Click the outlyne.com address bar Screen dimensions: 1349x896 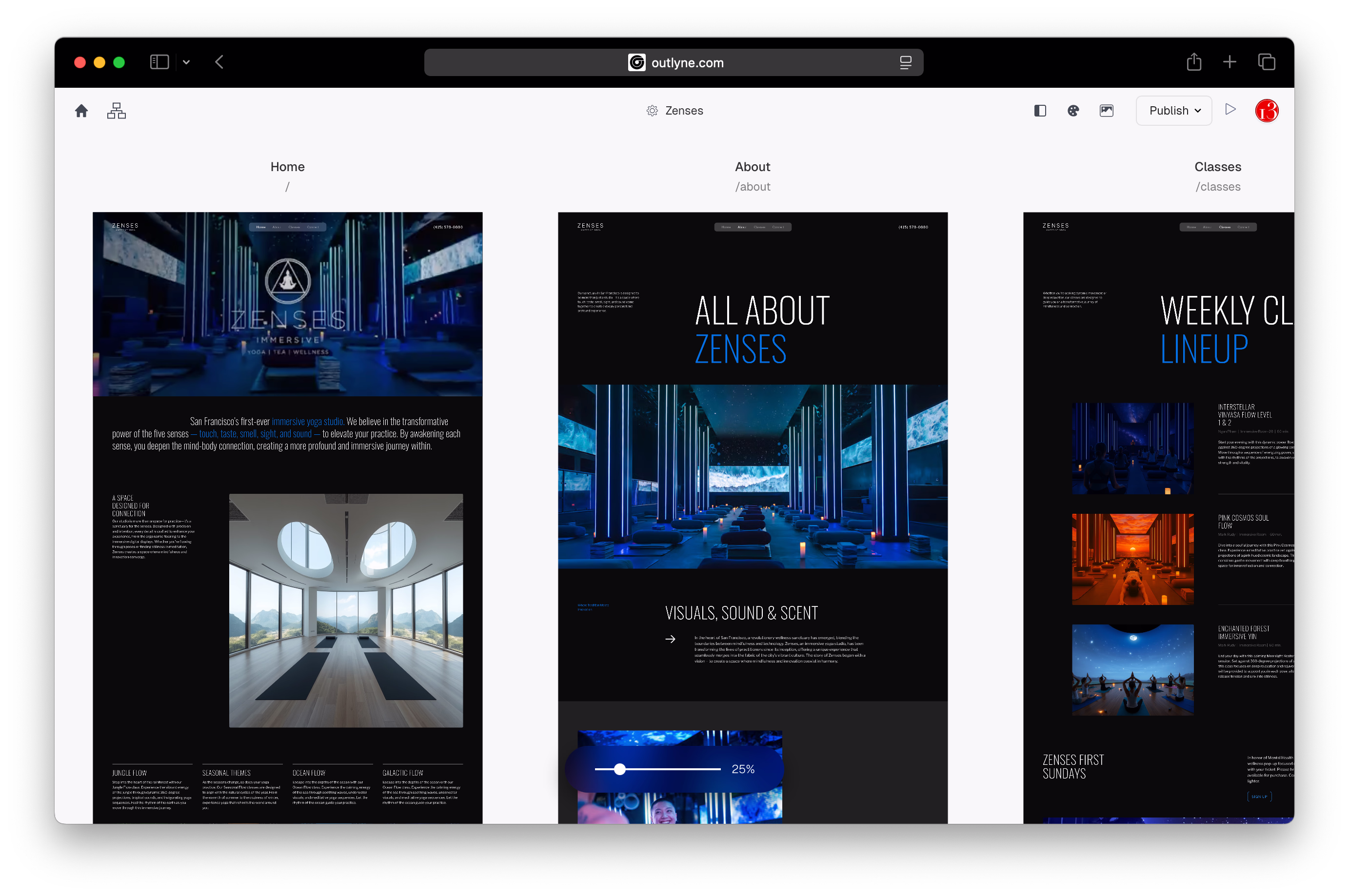click(674, 62)
